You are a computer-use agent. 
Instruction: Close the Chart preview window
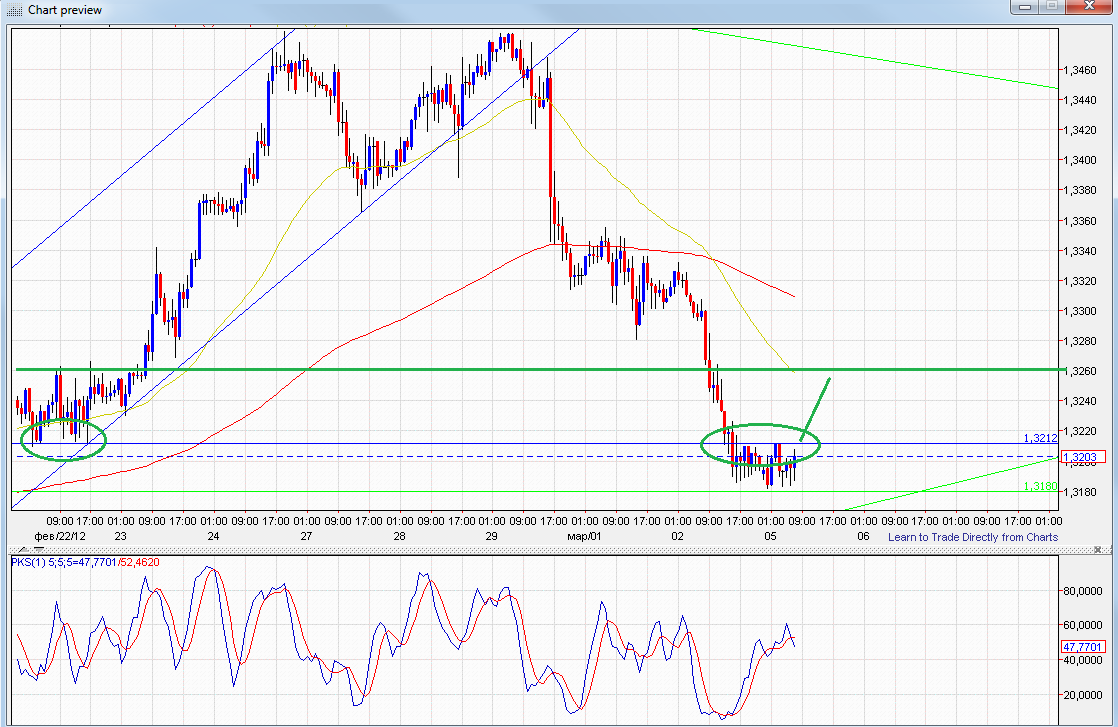pos(1087,7)
